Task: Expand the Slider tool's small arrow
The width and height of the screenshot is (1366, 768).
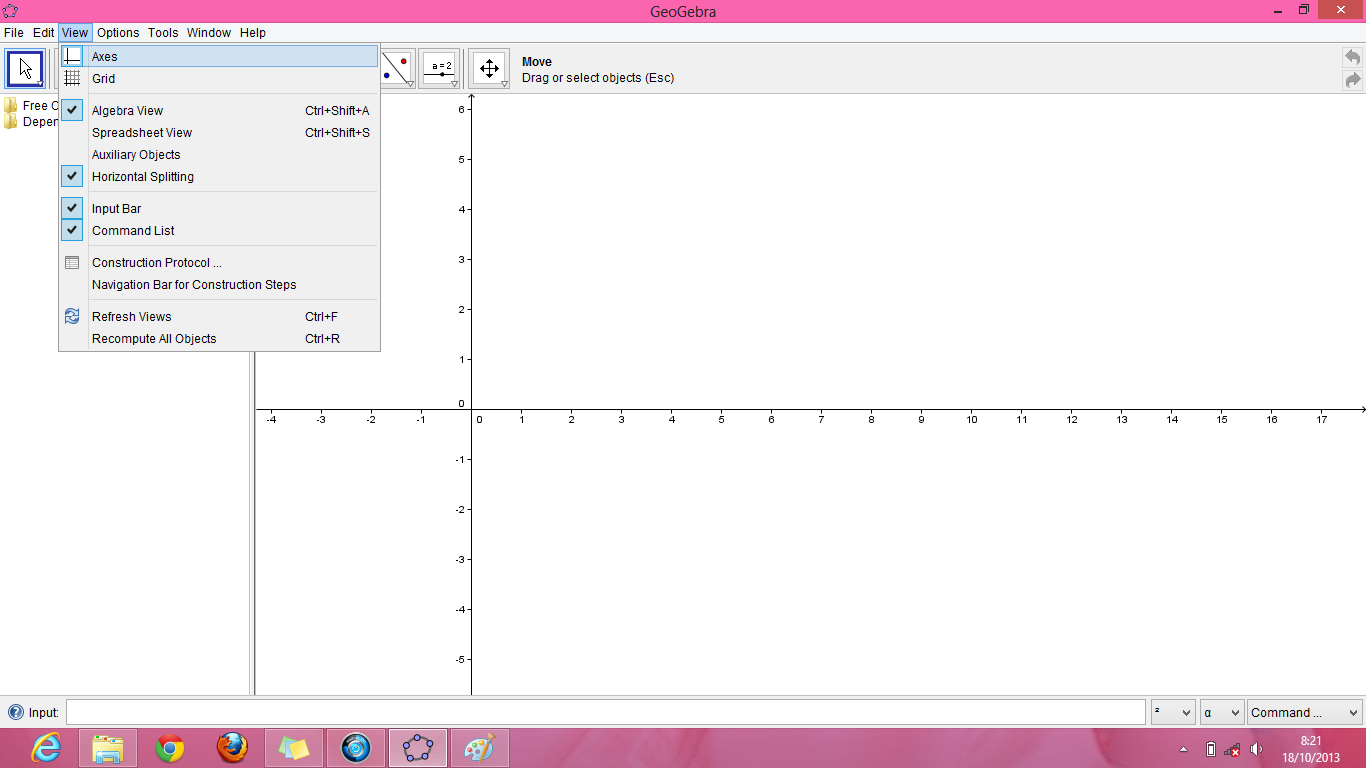Action: coord(455,85)
